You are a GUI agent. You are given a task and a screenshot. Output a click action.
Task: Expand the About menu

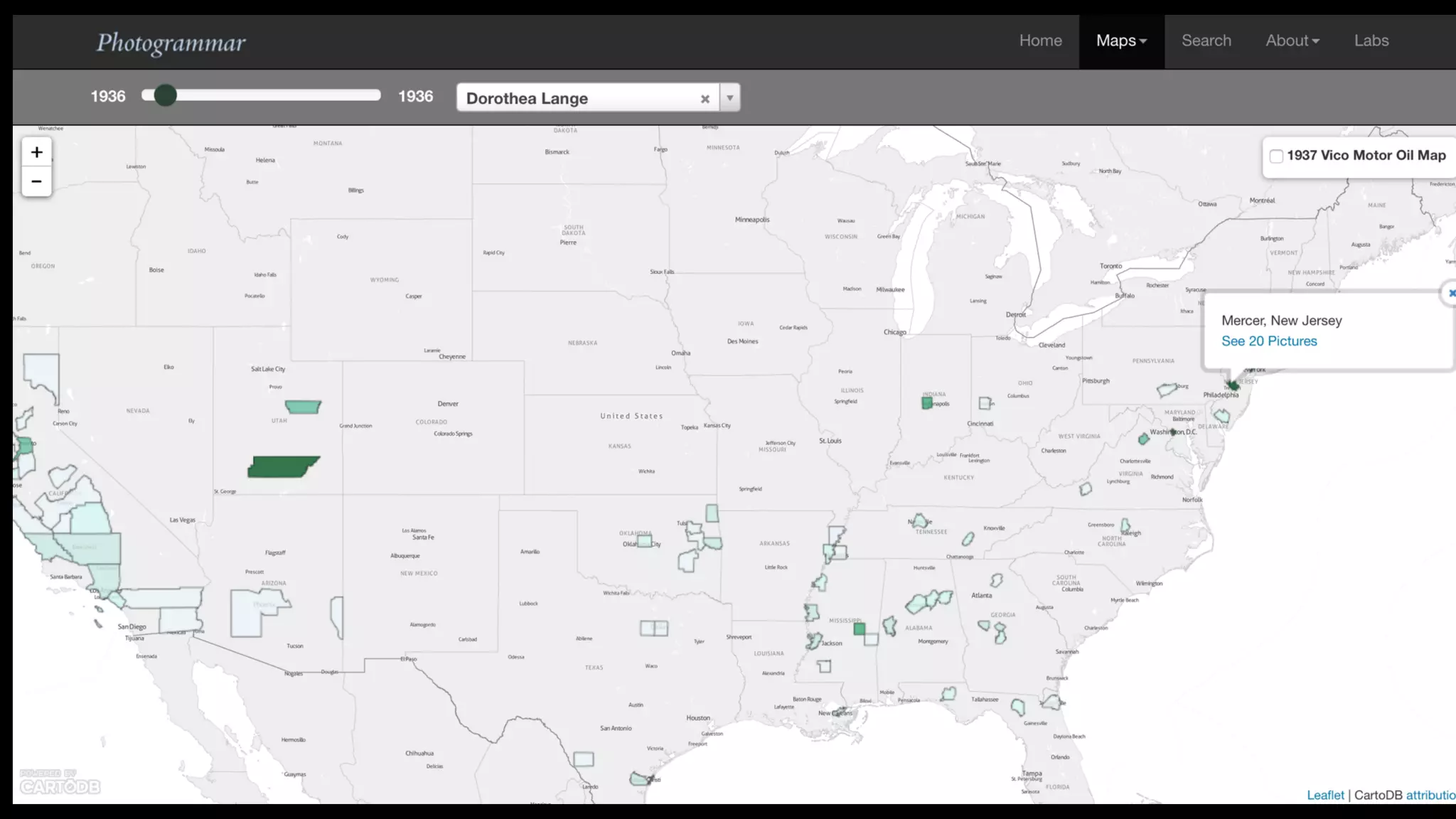pyautogui.click(x=1292, y=41)
